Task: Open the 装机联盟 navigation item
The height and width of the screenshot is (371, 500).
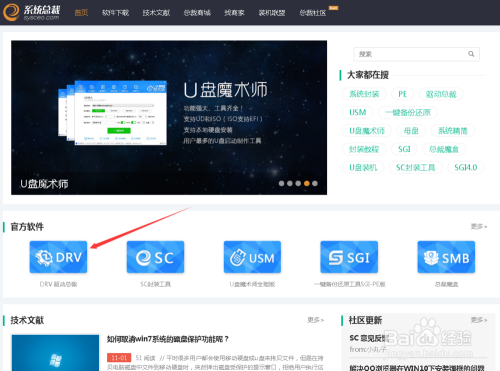Action: tap(272, 13)
